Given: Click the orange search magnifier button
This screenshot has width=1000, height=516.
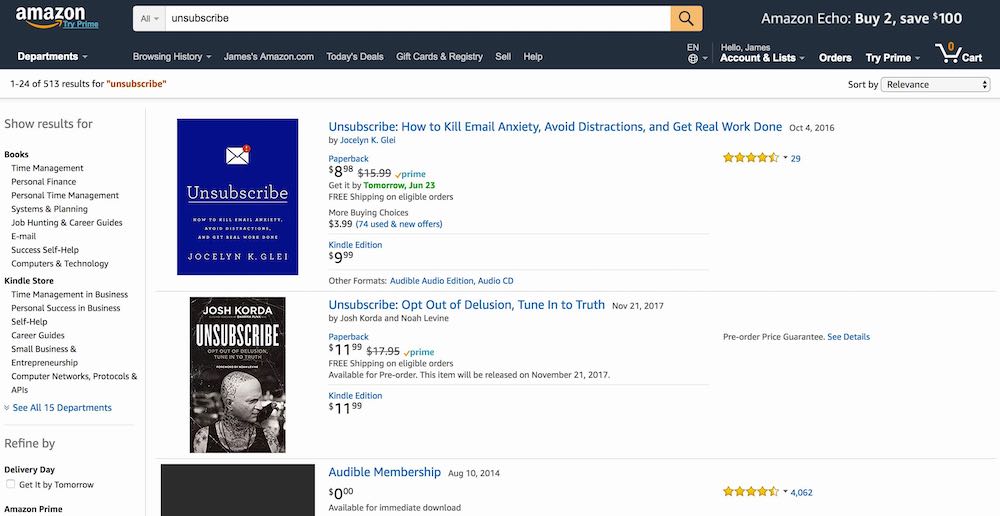Looking at the screenshot, I should point(686,18).
